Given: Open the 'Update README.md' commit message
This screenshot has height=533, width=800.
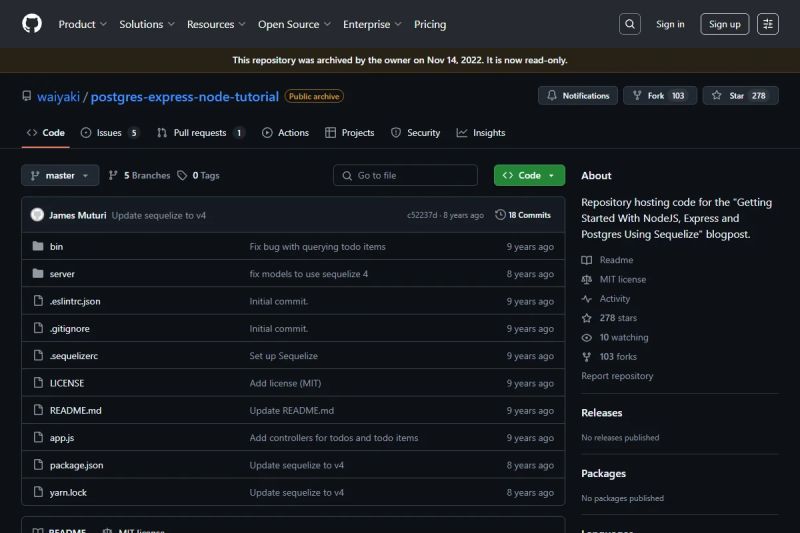Looking at the screenshot, I should (291, 410).
